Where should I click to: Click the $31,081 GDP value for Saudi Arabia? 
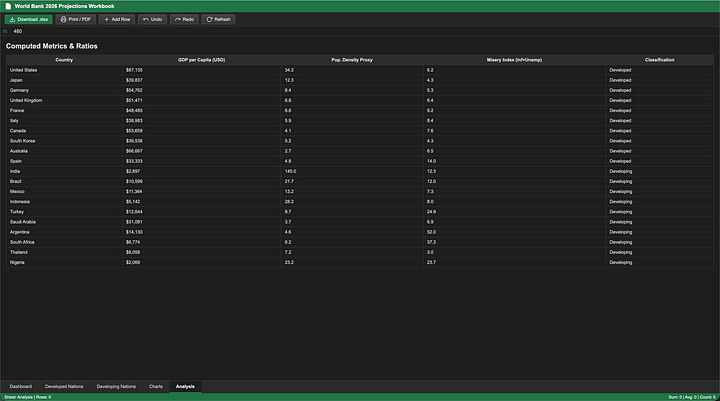click(202, 221)
